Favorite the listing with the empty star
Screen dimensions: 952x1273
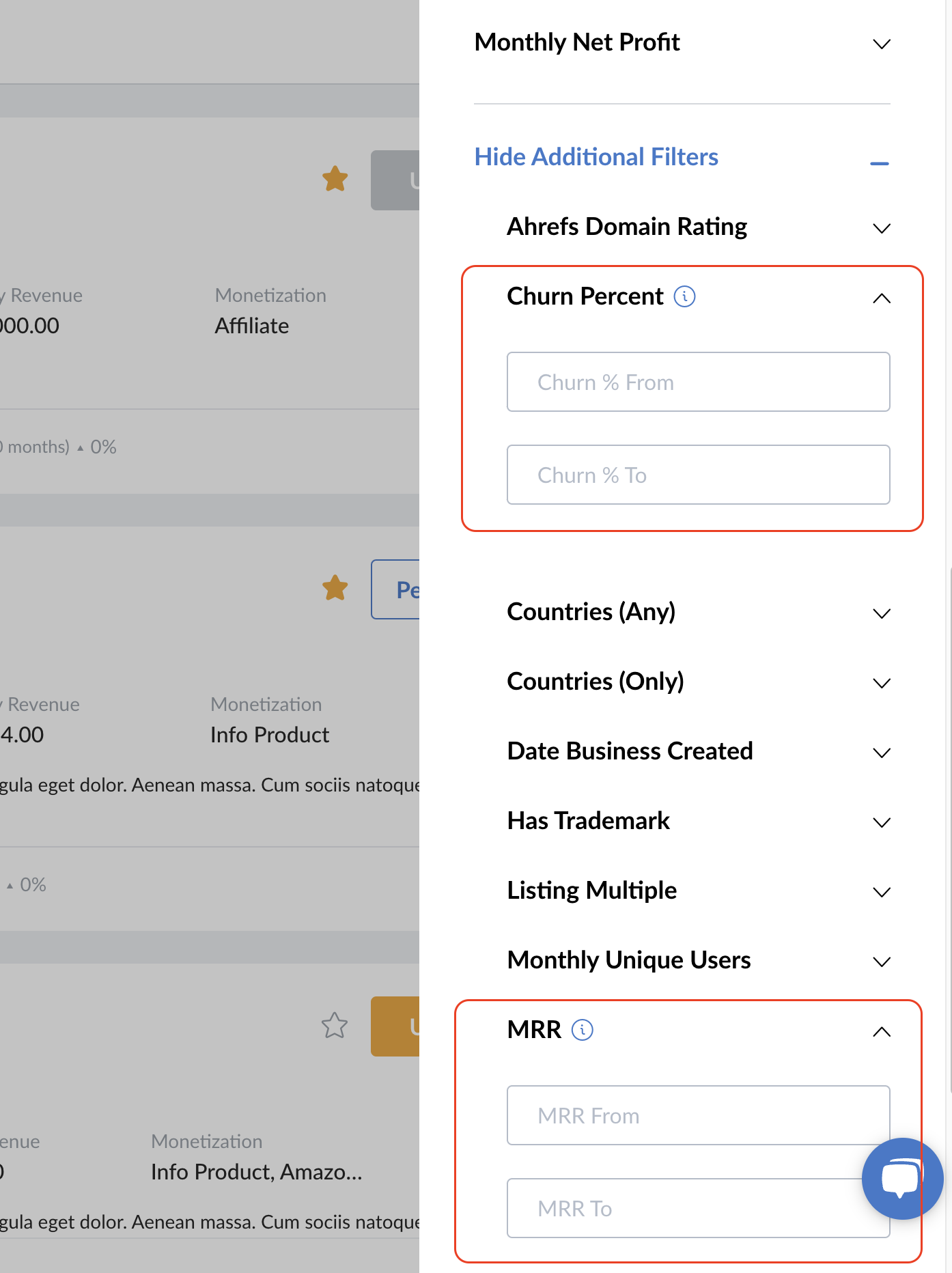335,1025
